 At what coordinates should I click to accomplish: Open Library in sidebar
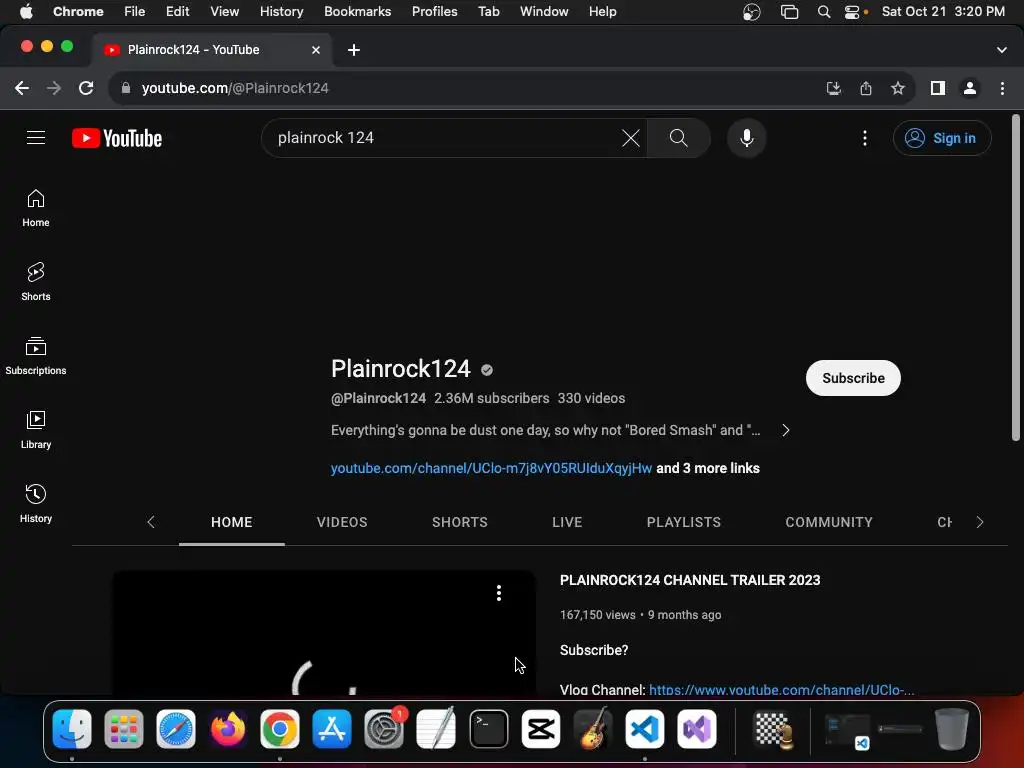click(36, 430)
